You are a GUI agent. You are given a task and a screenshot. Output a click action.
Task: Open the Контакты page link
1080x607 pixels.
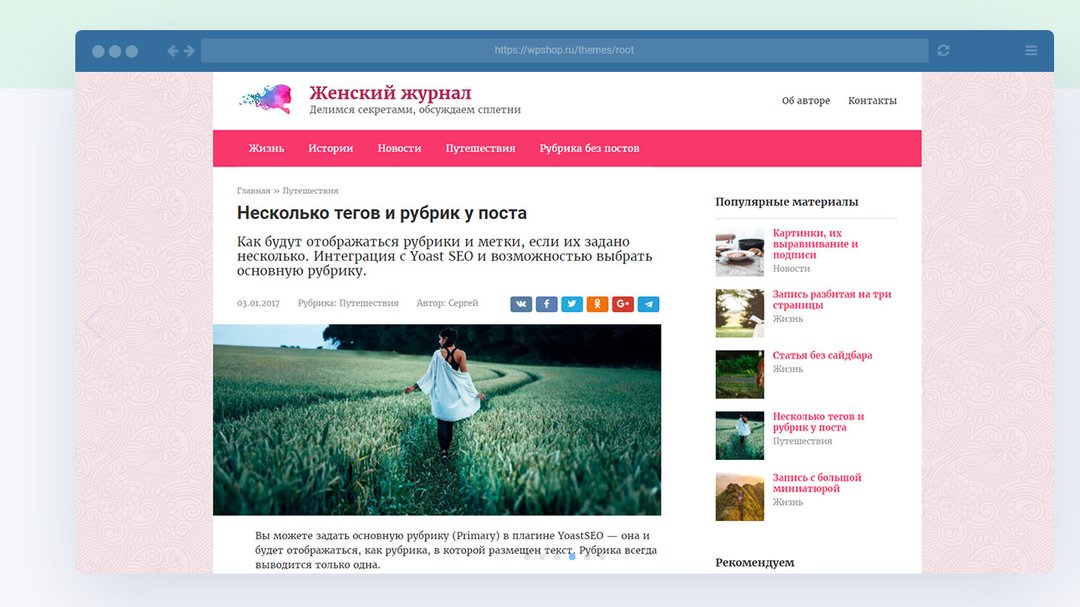pyautogui.click(x=872, y=101)
